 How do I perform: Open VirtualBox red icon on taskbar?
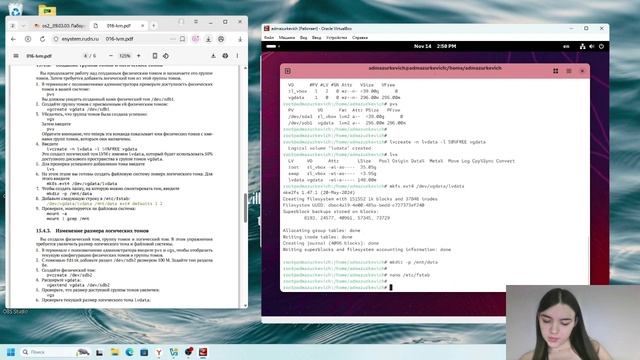pyautogui.click(x=203, y=352)
